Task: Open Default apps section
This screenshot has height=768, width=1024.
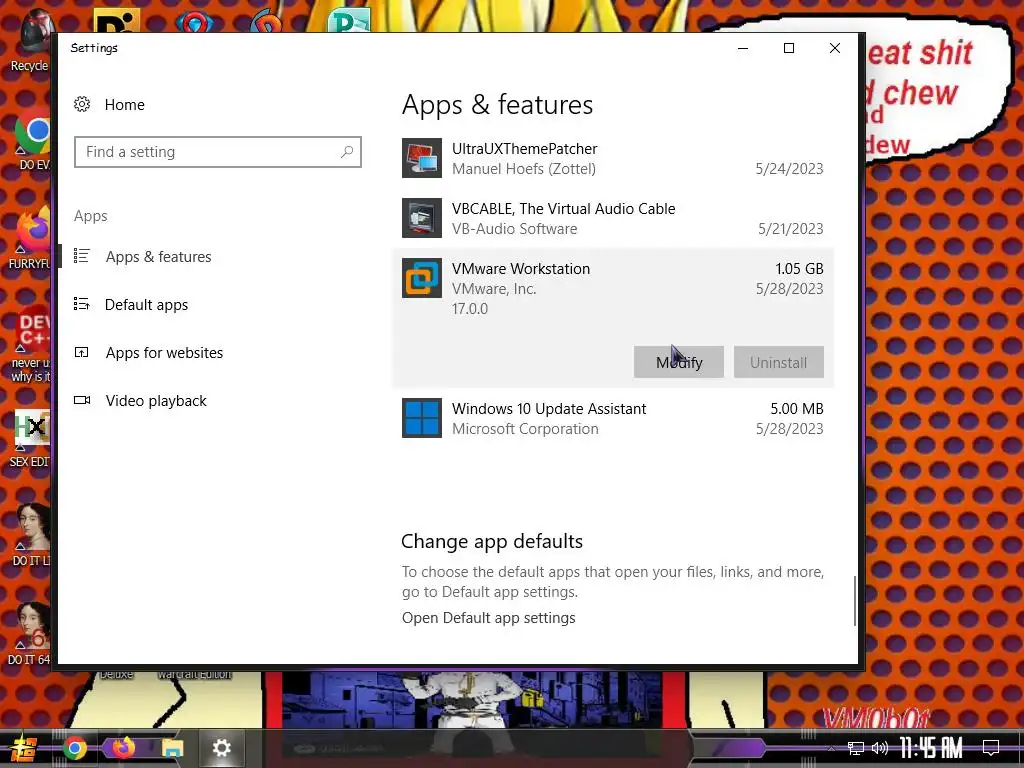Action: (x=146, y=305)
